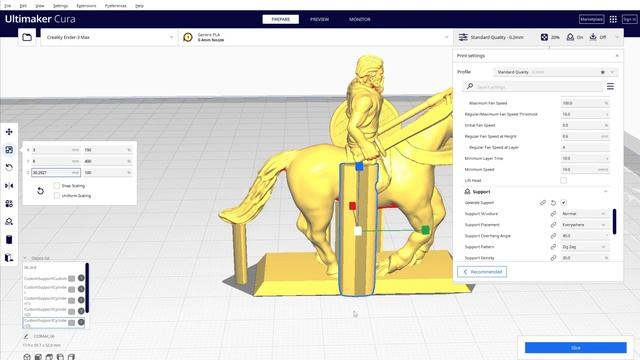Collapse the print settings header chevron
This screenshot has height=360, width=640.
[x=617, y=37]
